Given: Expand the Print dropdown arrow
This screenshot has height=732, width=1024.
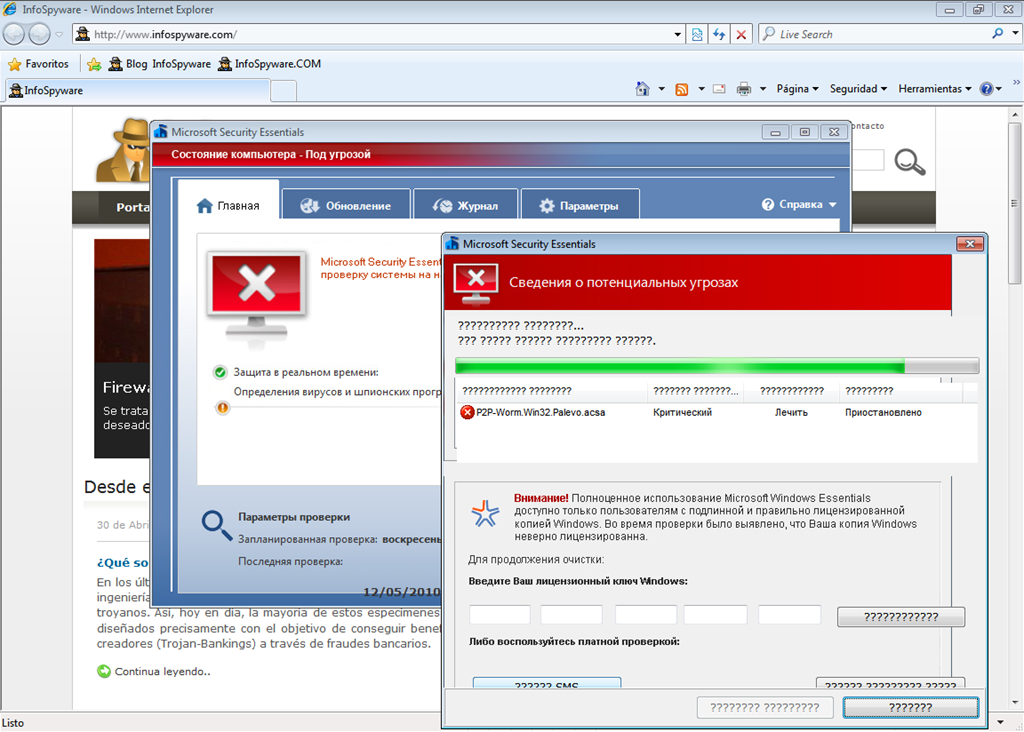Looking at the screenshot, I should [763, 89].
